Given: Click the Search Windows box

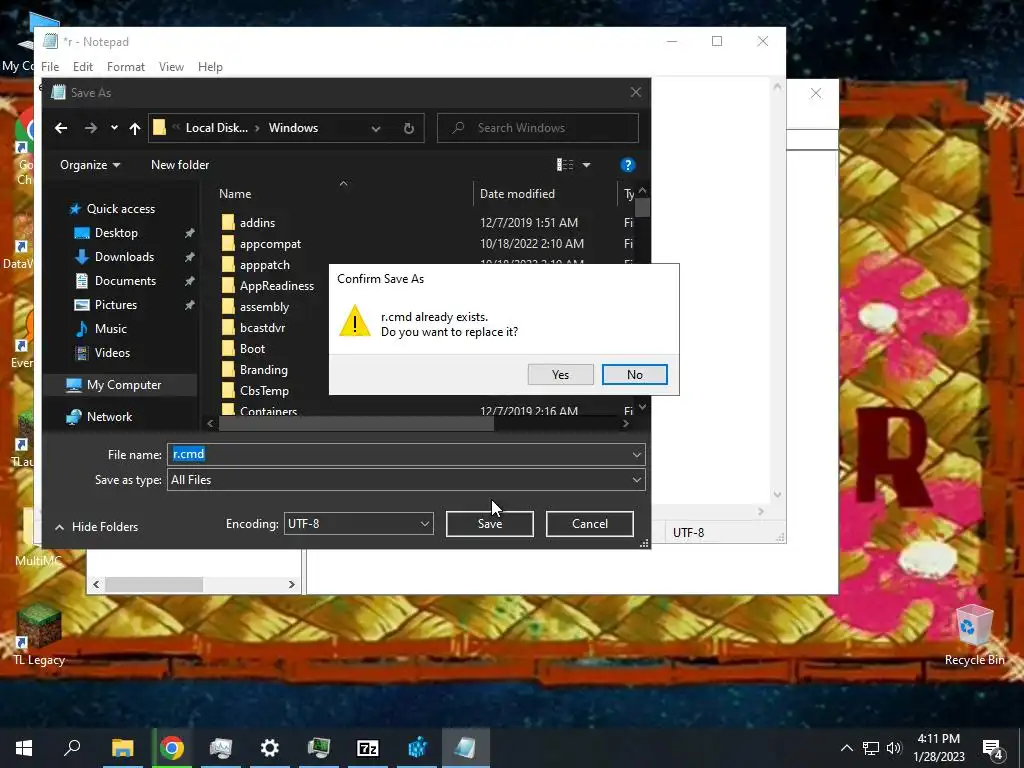Looking at the screenshot, I should tap(537, 128).
